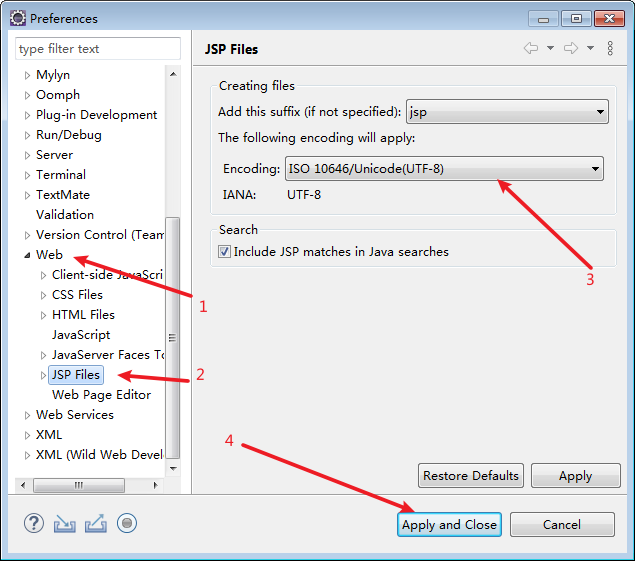
Task: Click the Apply button
Action: (x=575, y=476)
